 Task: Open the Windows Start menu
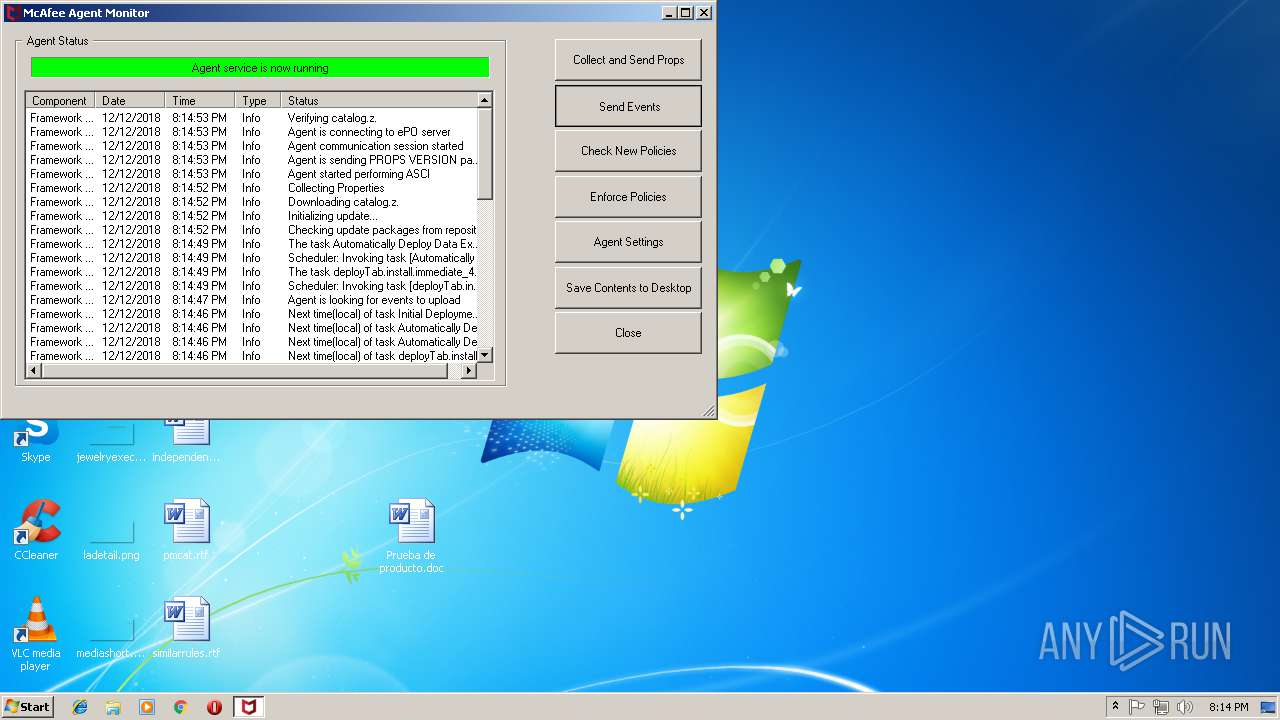pos(27,706)
